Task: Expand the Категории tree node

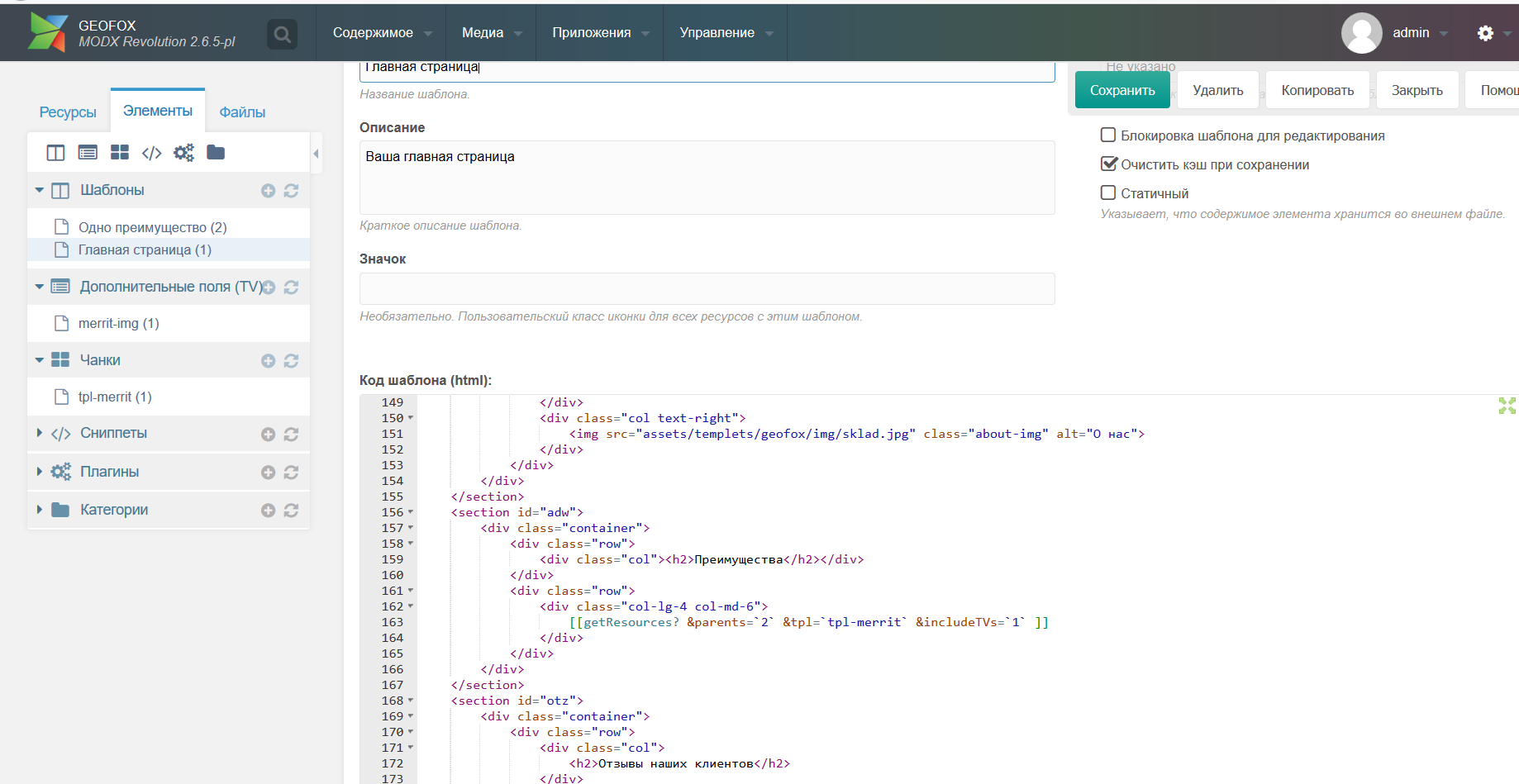Action: (x=39, y=510)
